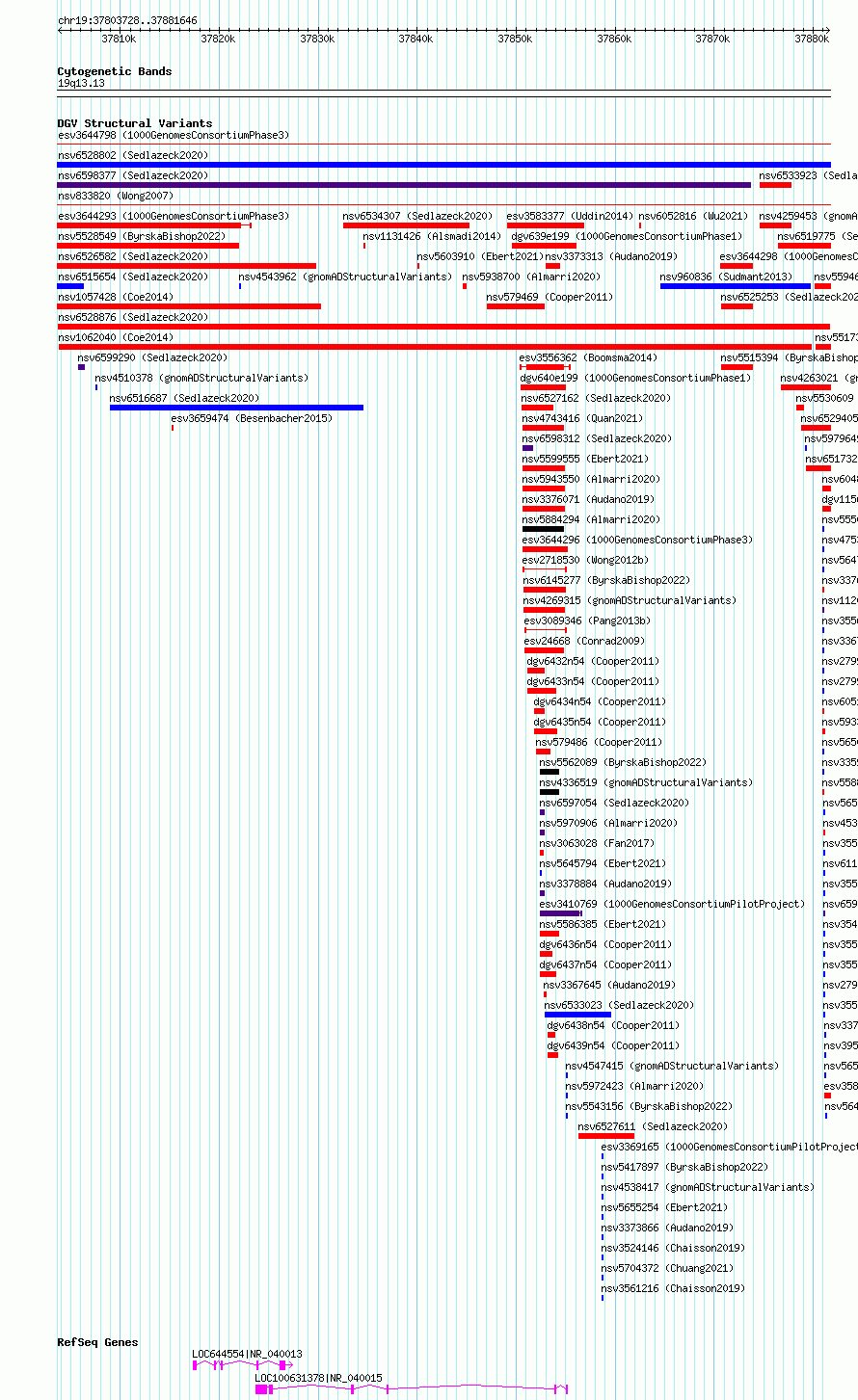The width and height of the screenshot is (858, 1400).
Task: Open esv3410769 (1000GenomesConsortiumPilotProject) variant
Action: click(672, 904)
